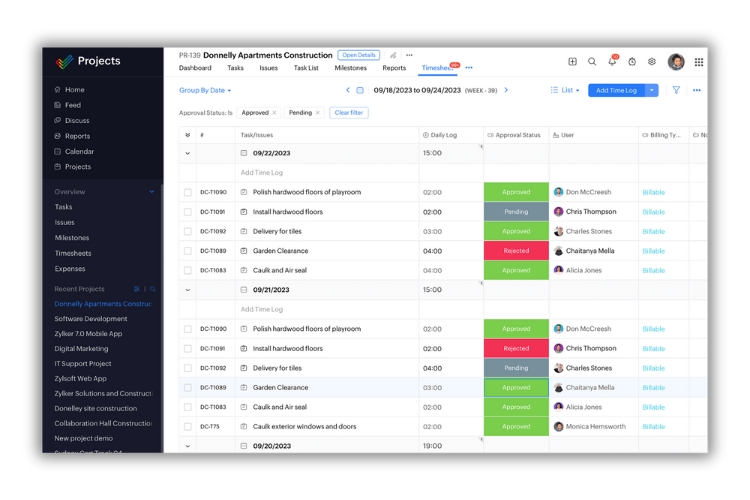Open Timesheets in the sidebar Overview
Image resolution: width=750 pixels, height=500 pixels.
point(71,253)
